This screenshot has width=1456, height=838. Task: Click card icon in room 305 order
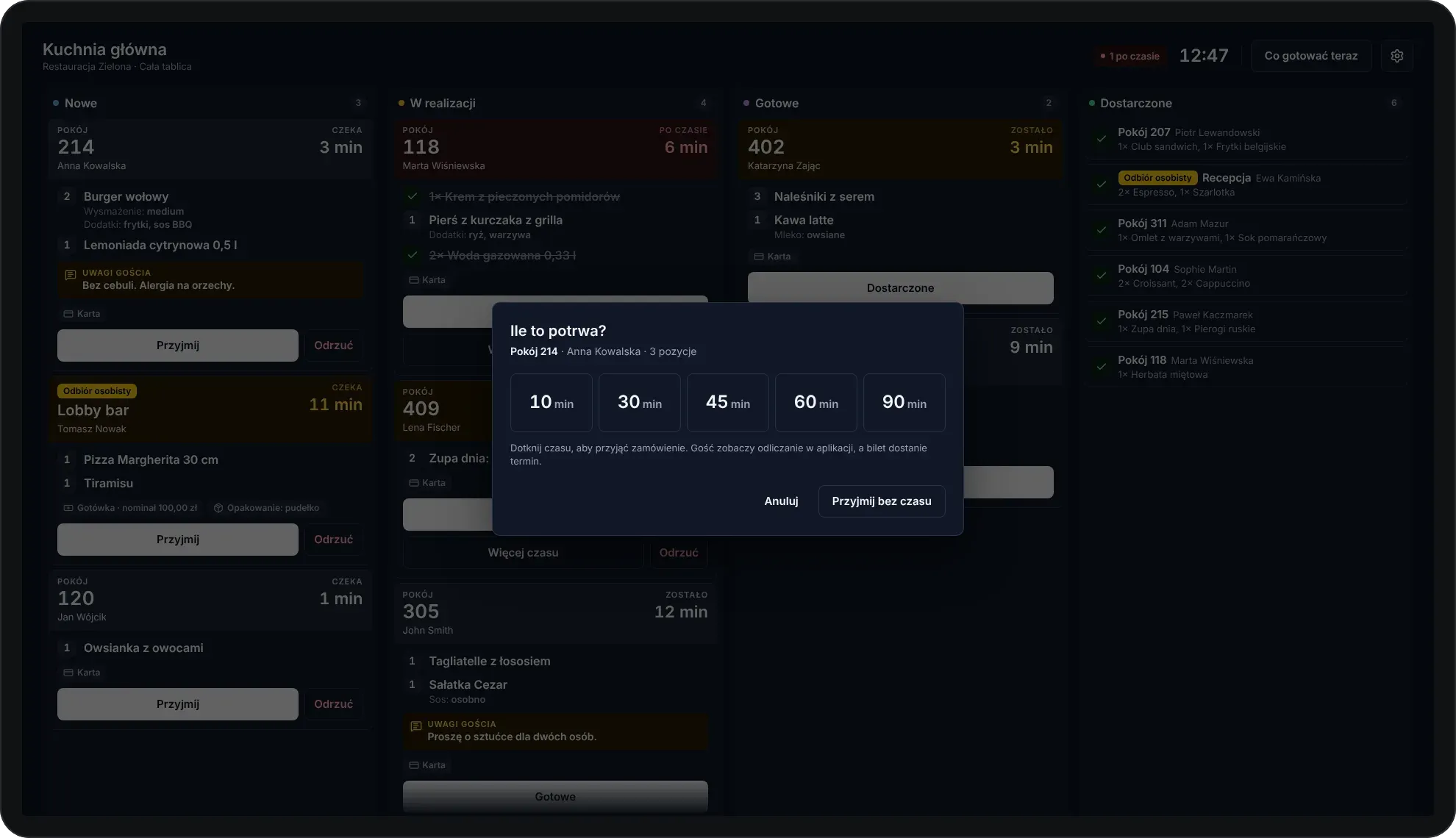click(414, 765)
